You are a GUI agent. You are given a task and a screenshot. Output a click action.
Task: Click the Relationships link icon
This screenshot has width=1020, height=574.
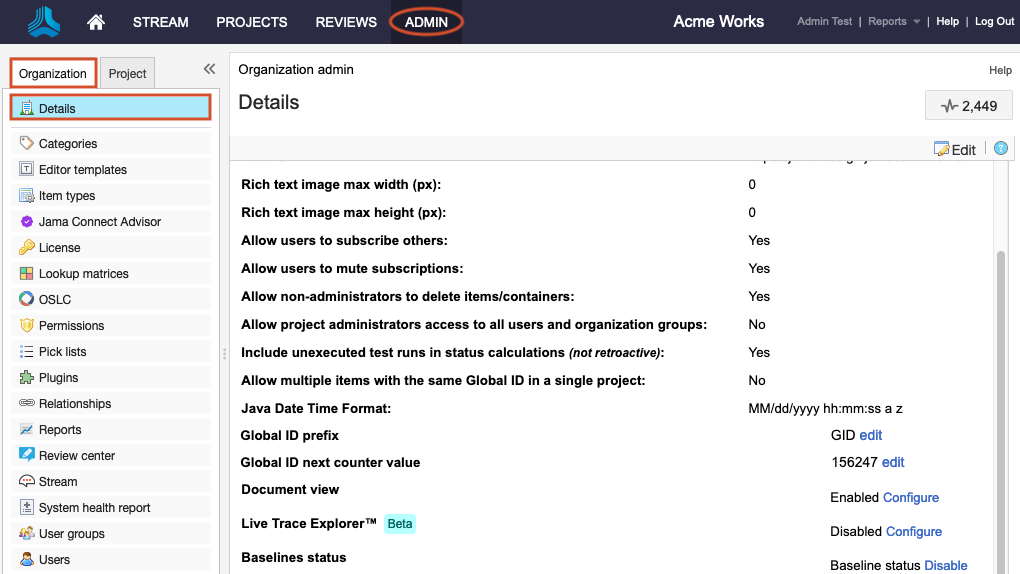click(27, 403)
